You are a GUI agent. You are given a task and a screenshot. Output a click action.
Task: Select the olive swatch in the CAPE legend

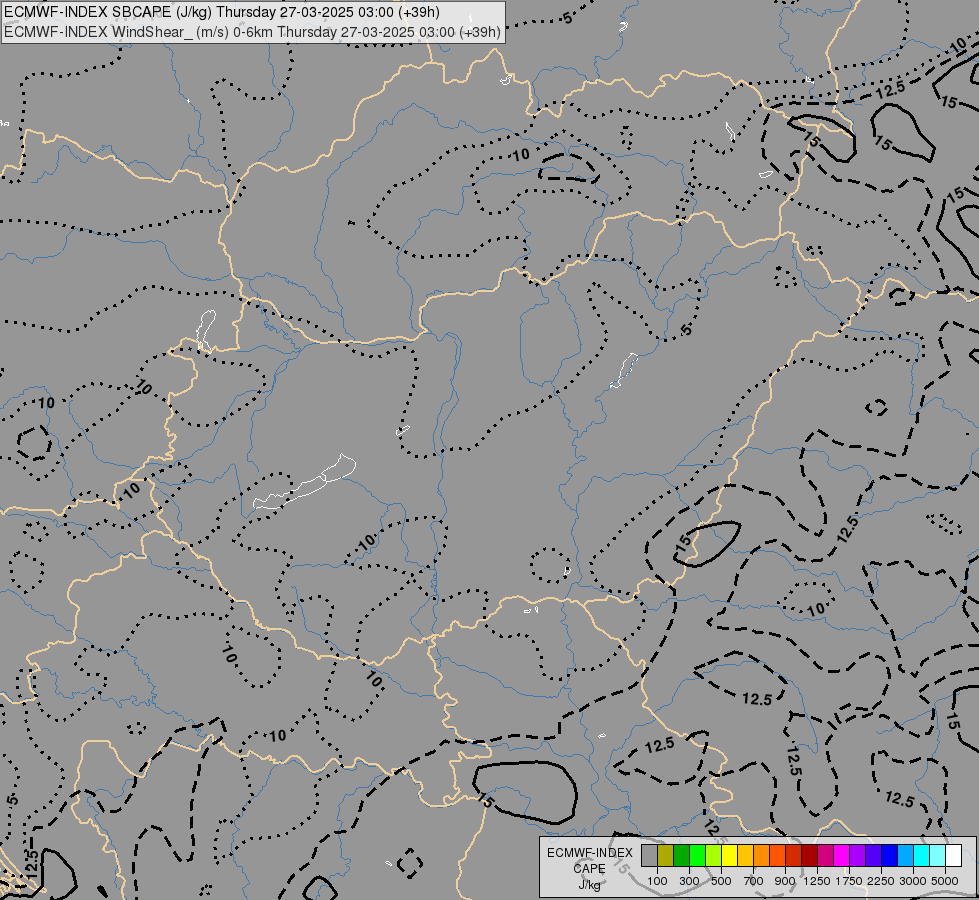[x=666, y=855]
